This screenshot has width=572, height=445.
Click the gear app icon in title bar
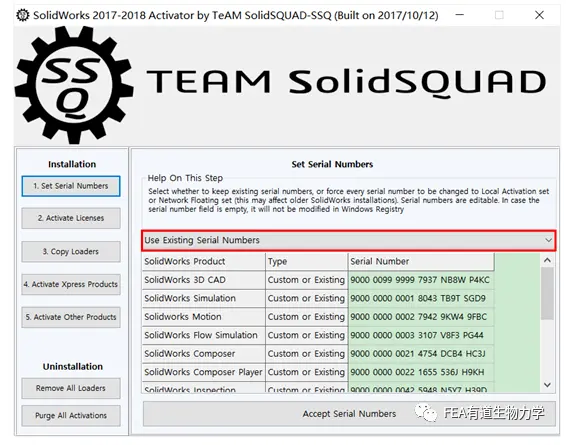click(x=23, y=15)
